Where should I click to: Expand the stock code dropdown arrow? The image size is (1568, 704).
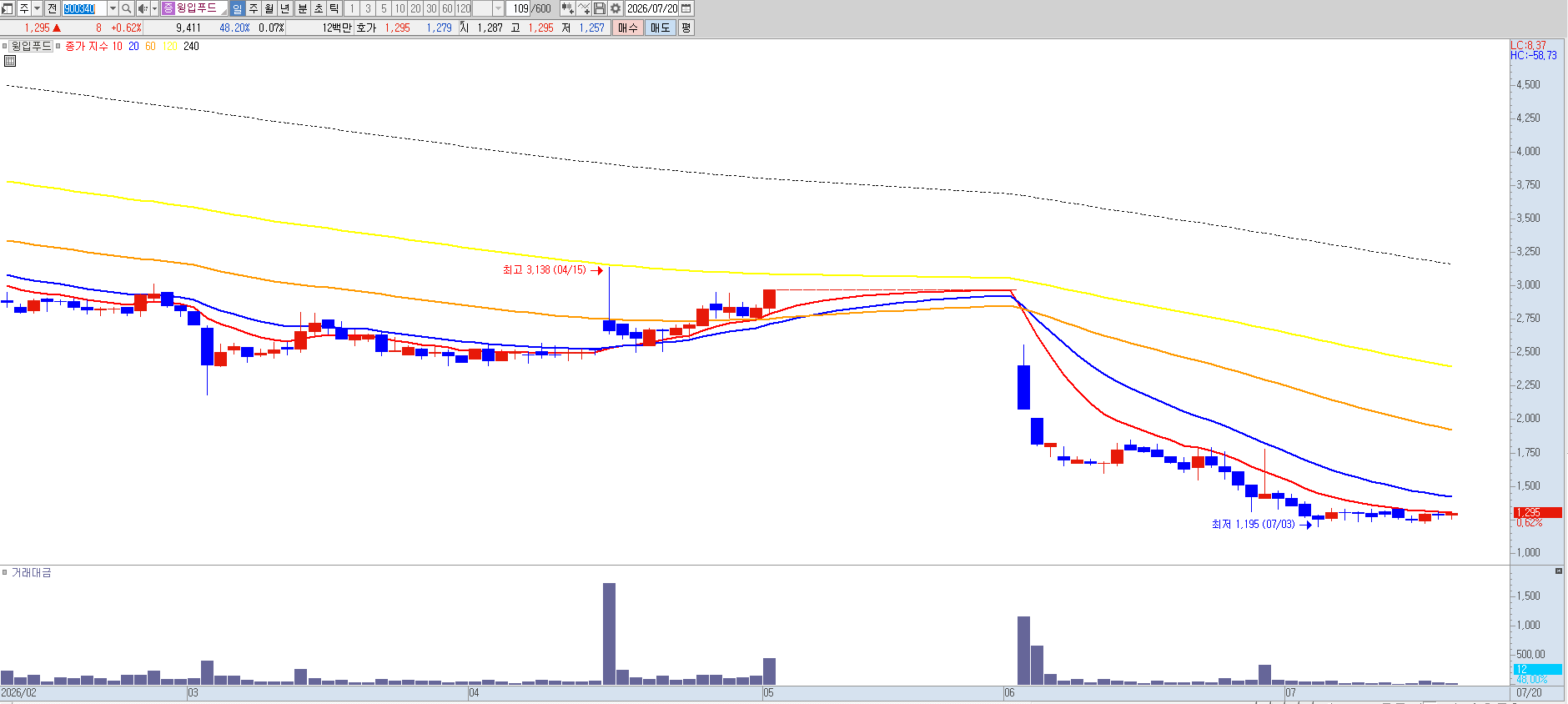point(113,8)
